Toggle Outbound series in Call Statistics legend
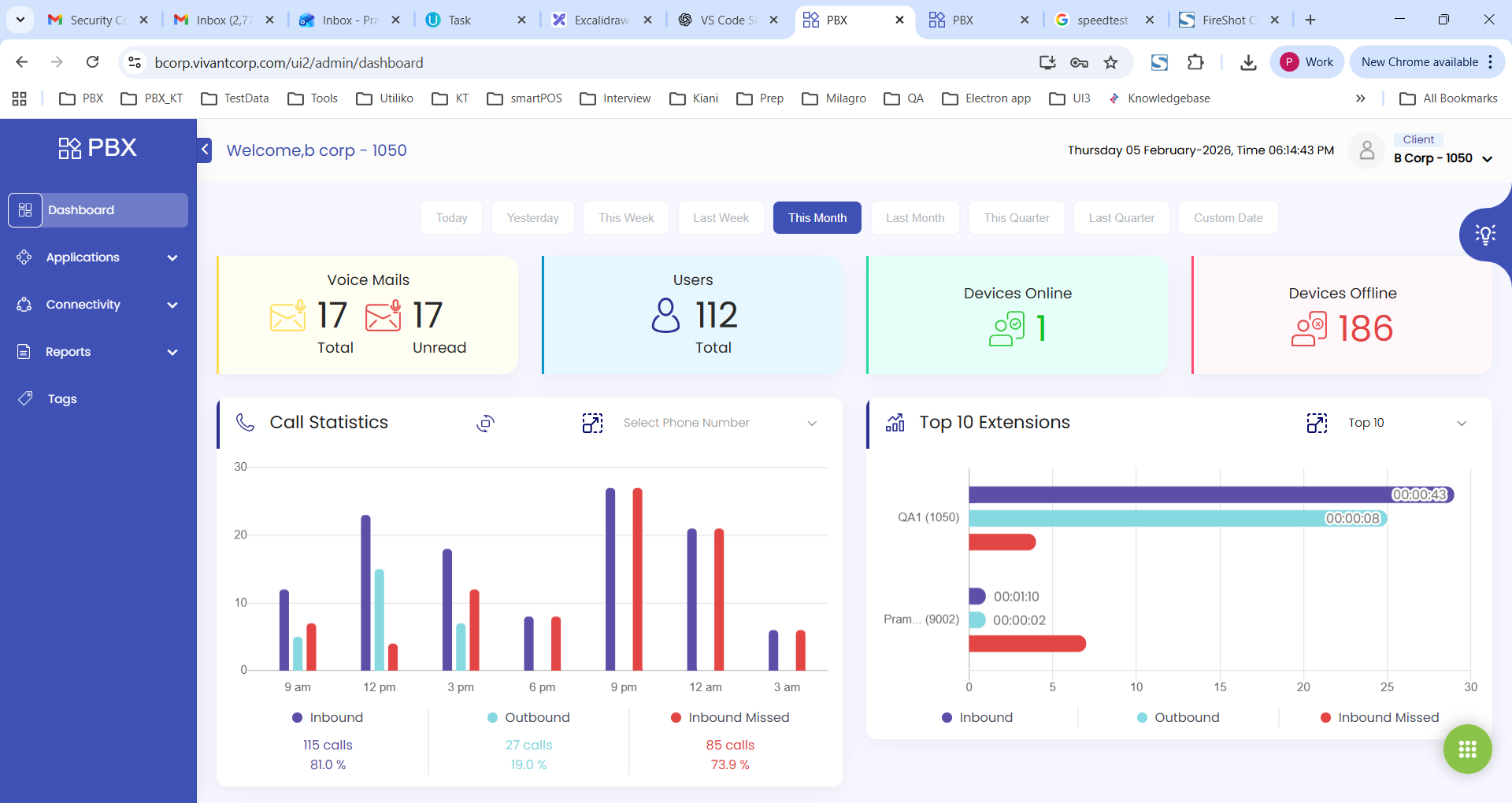1512x803 pixels. pyautogui.click(x=528, y=717)
